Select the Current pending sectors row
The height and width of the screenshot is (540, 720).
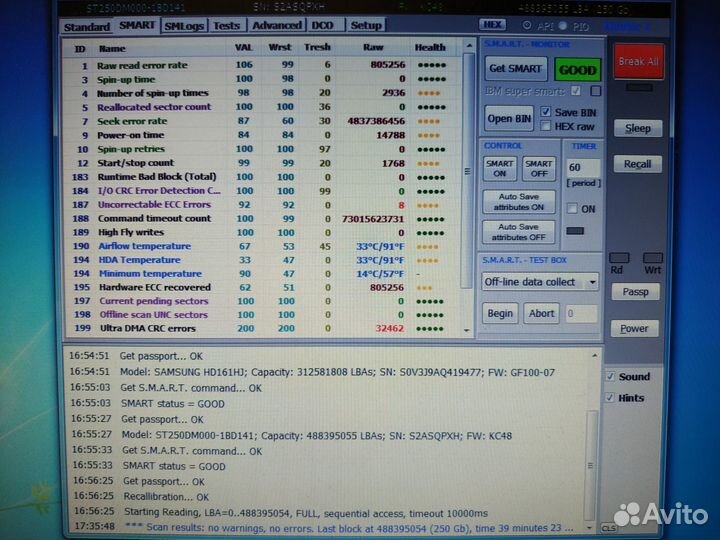pyautogui.click(x=264, y=301)
